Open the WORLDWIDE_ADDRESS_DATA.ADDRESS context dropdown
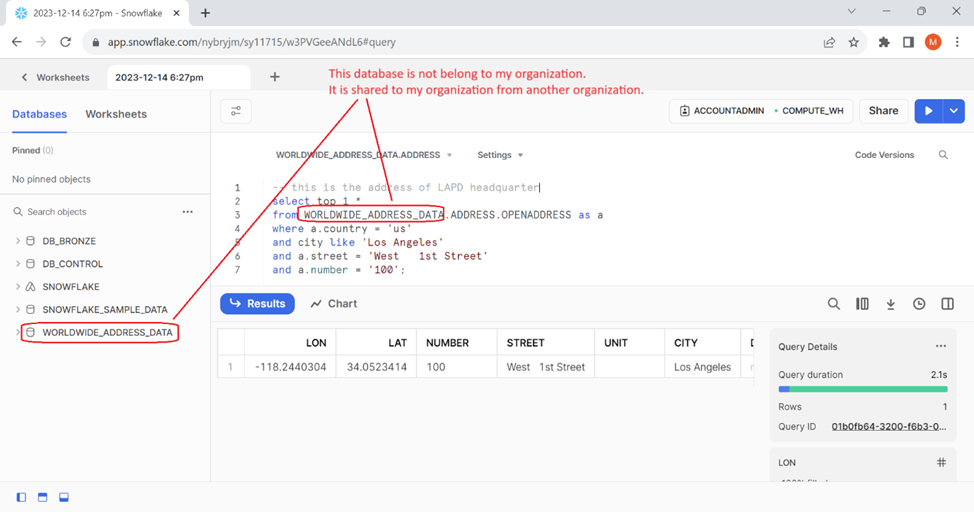974x512 pixels. click(x=364, y=155)
